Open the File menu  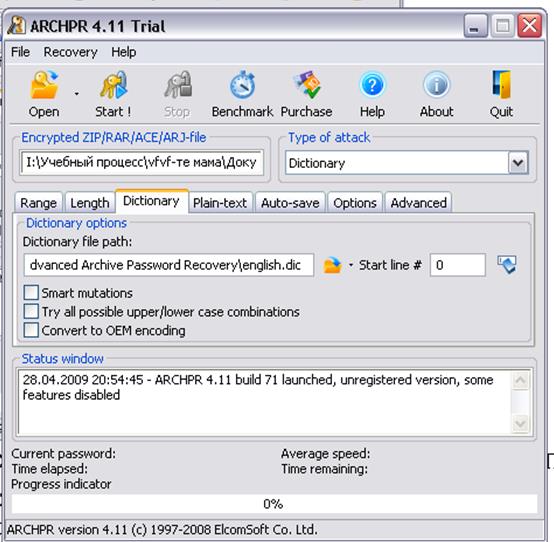tap(20, 52)
